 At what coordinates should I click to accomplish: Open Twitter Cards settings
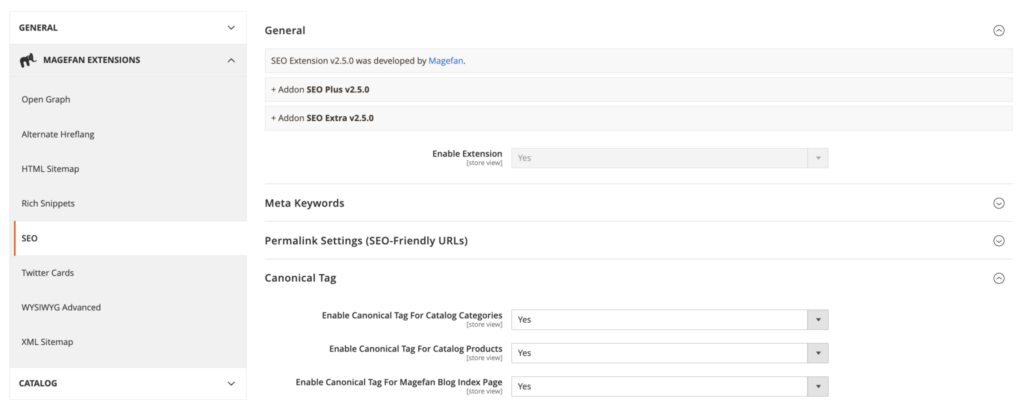(48, 273)
